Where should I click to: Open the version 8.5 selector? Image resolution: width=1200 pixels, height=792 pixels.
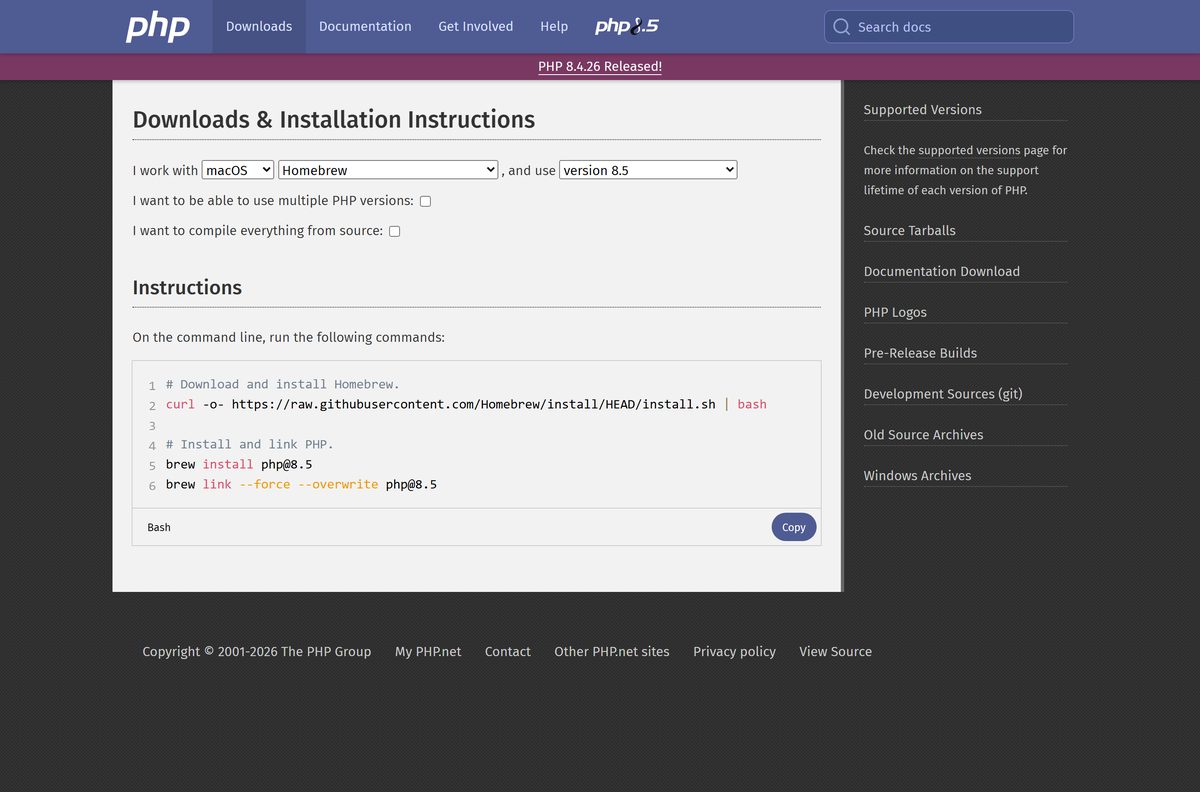pyautogui.click(x=648, y=170)
